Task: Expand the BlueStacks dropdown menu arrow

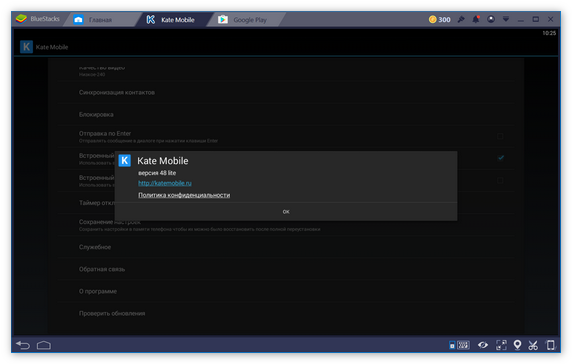Action: (x=506, y=19)
